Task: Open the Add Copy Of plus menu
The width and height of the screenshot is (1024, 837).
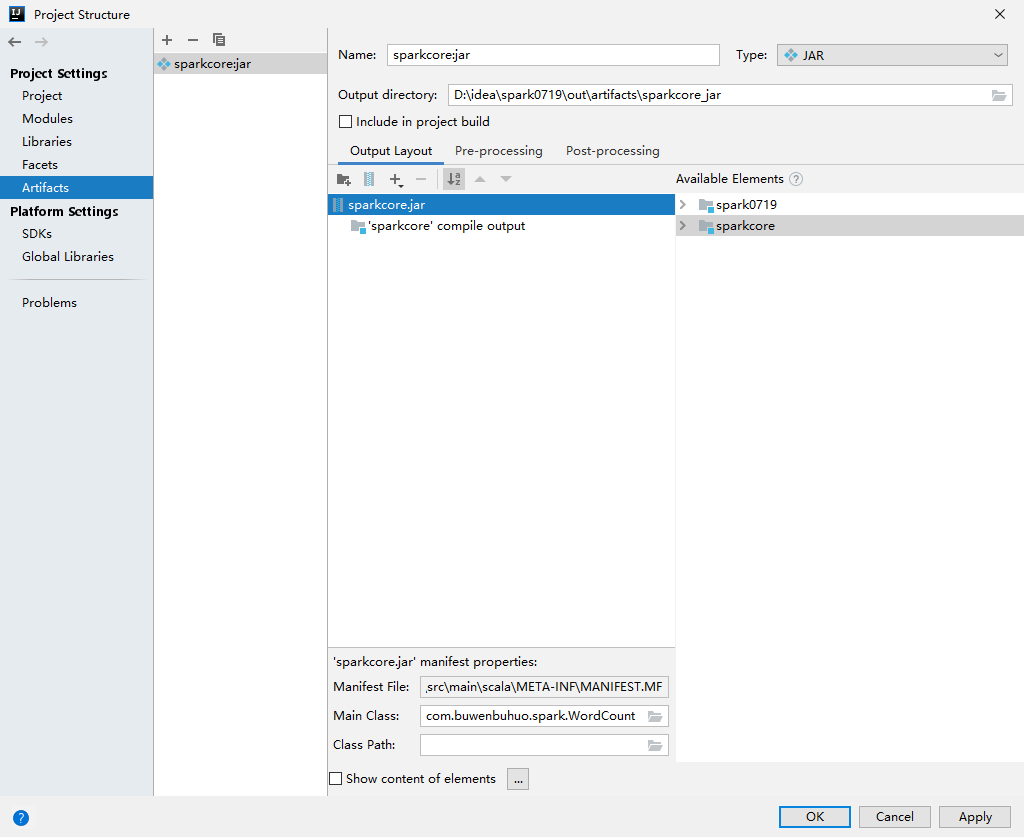Action: [x=396, y=180]
